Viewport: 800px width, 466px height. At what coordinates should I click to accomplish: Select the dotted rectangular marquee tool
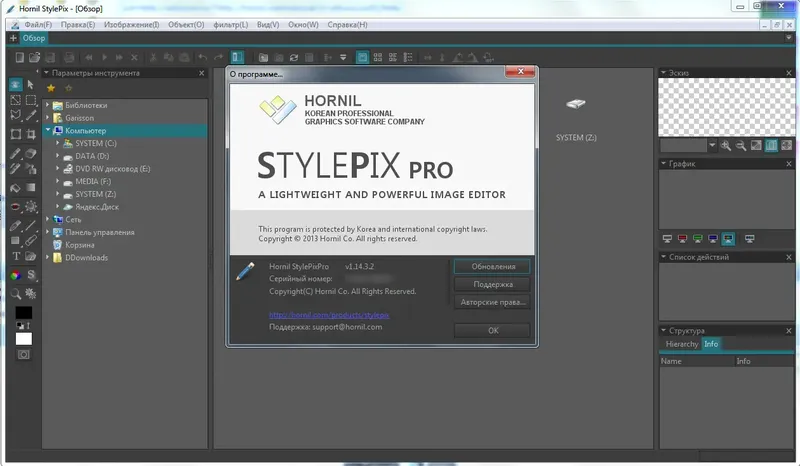click(x=31, y=100)
